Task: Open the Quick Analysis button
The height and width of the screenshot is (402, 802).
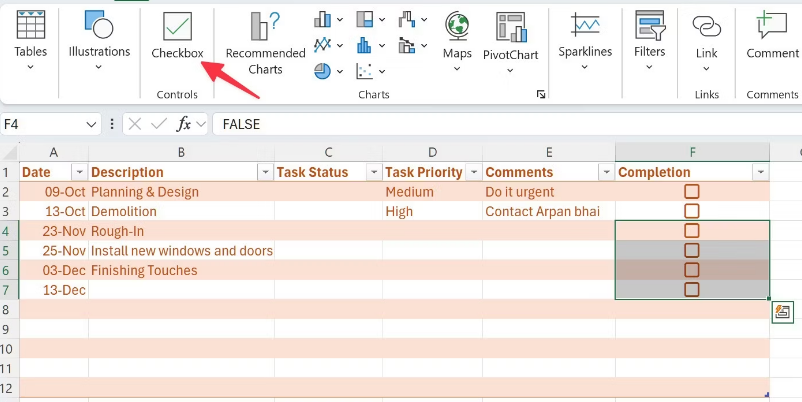Action: click(x=783, y=312)
